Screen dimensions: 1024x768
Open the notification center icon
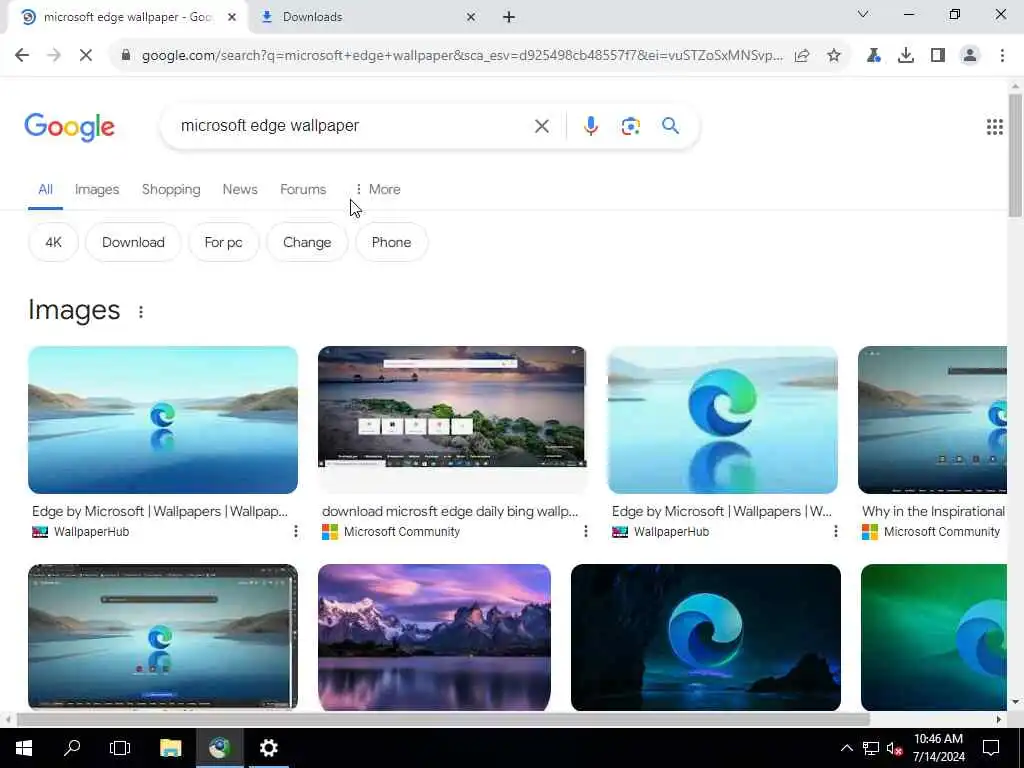pos(991,748)
